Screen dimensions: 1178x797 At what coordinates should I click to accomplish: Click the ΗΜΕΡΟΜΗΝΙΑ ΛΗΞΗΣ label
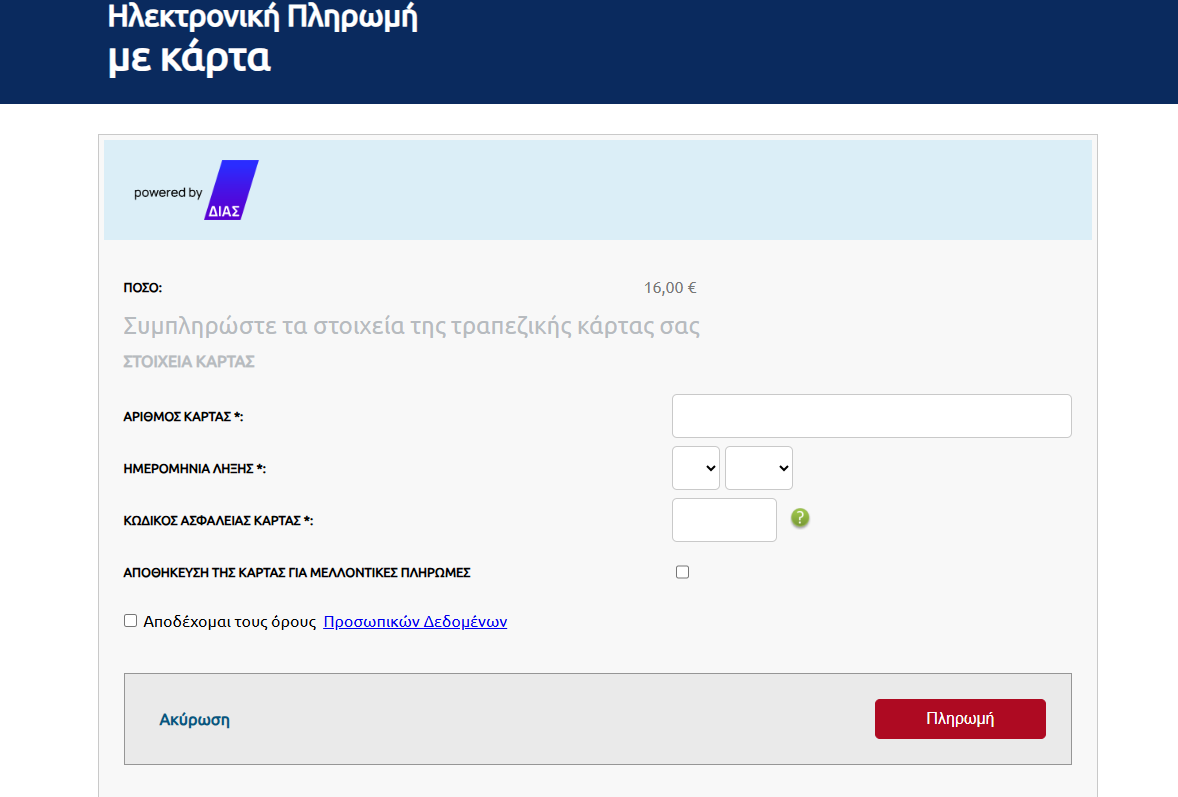(194, 469)
